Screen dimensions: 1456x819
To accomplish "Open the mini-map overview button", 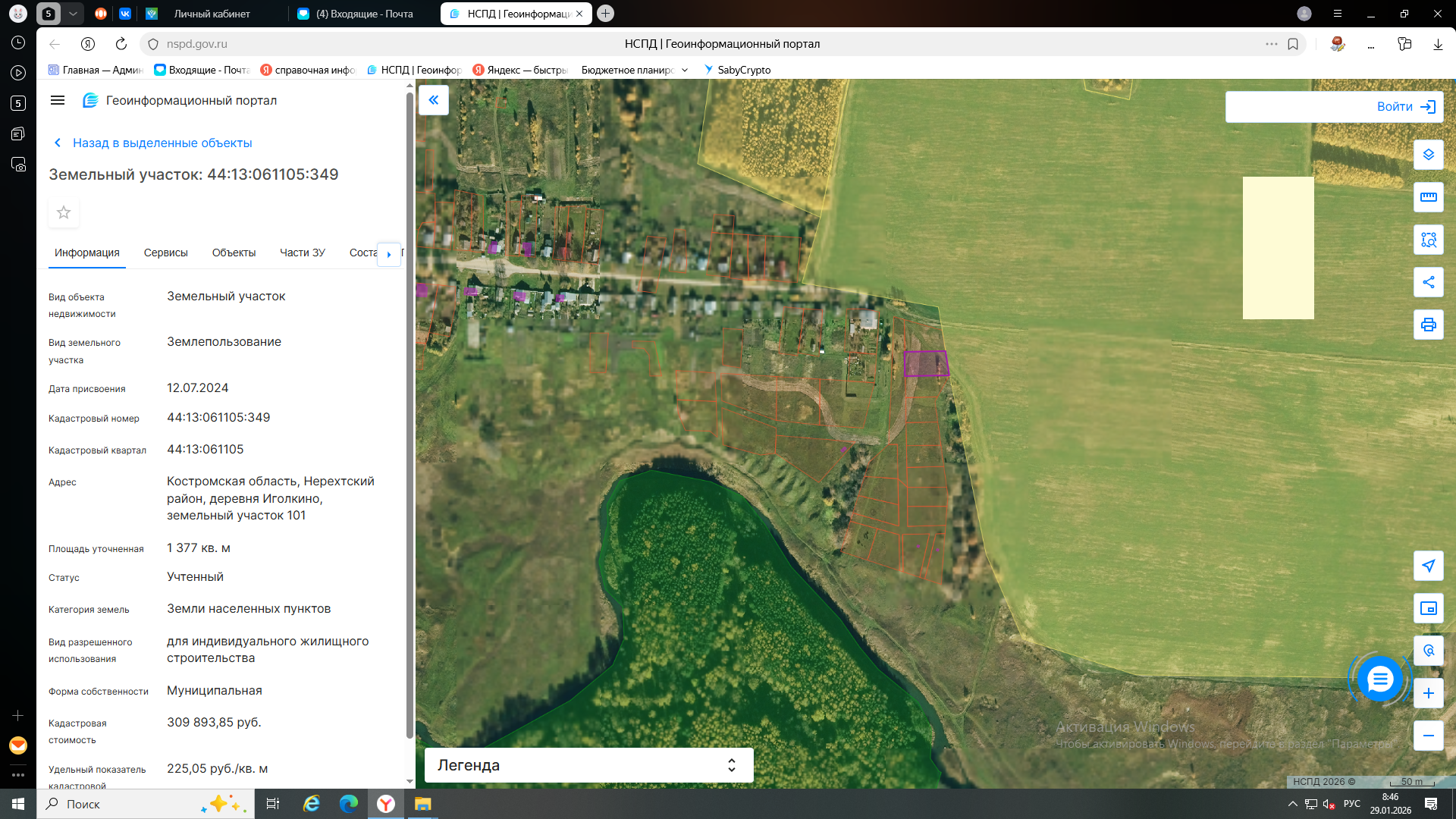I will click(x=1429, y=608).
